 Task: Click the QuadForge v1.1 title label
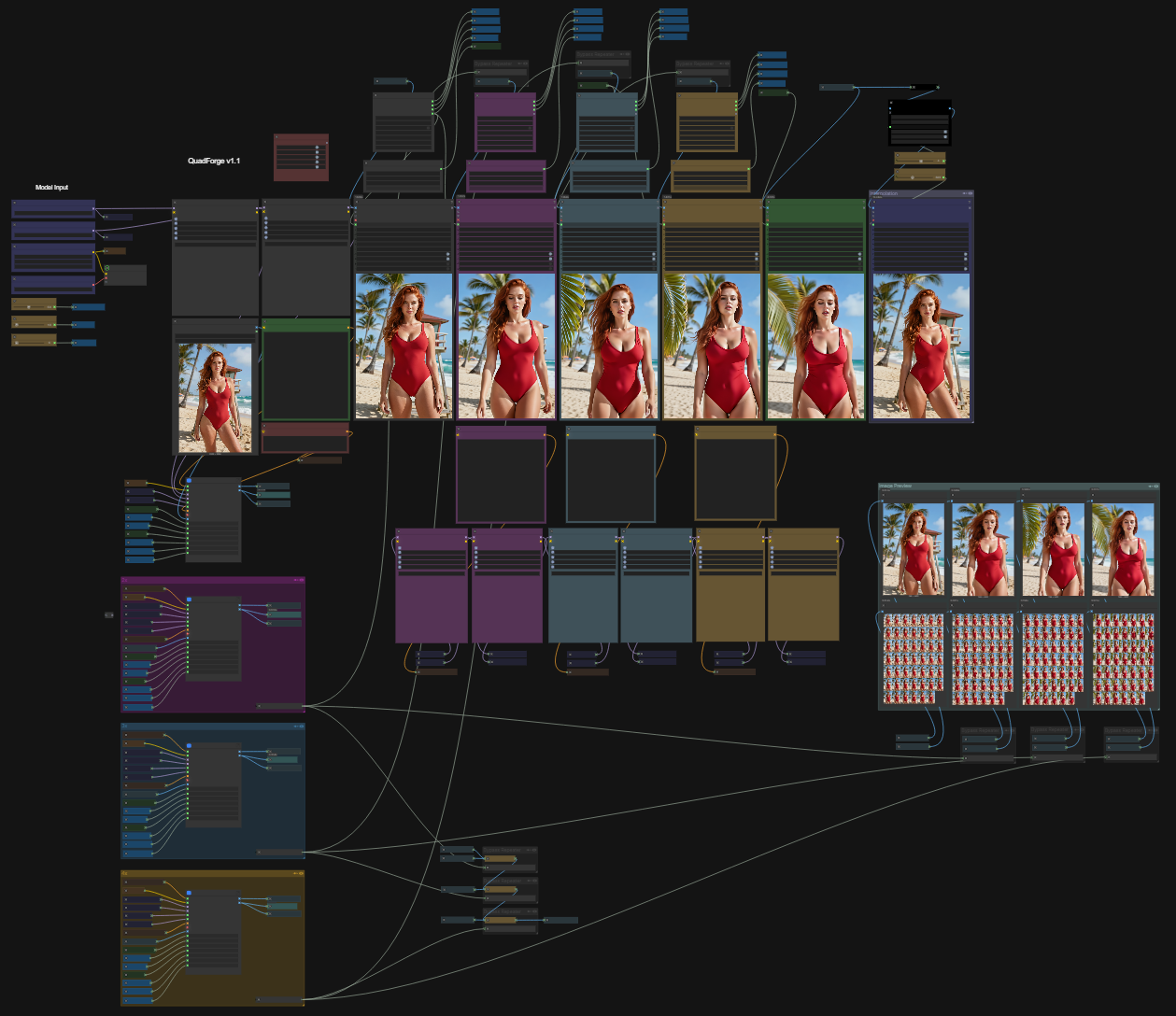coord(214,162)
